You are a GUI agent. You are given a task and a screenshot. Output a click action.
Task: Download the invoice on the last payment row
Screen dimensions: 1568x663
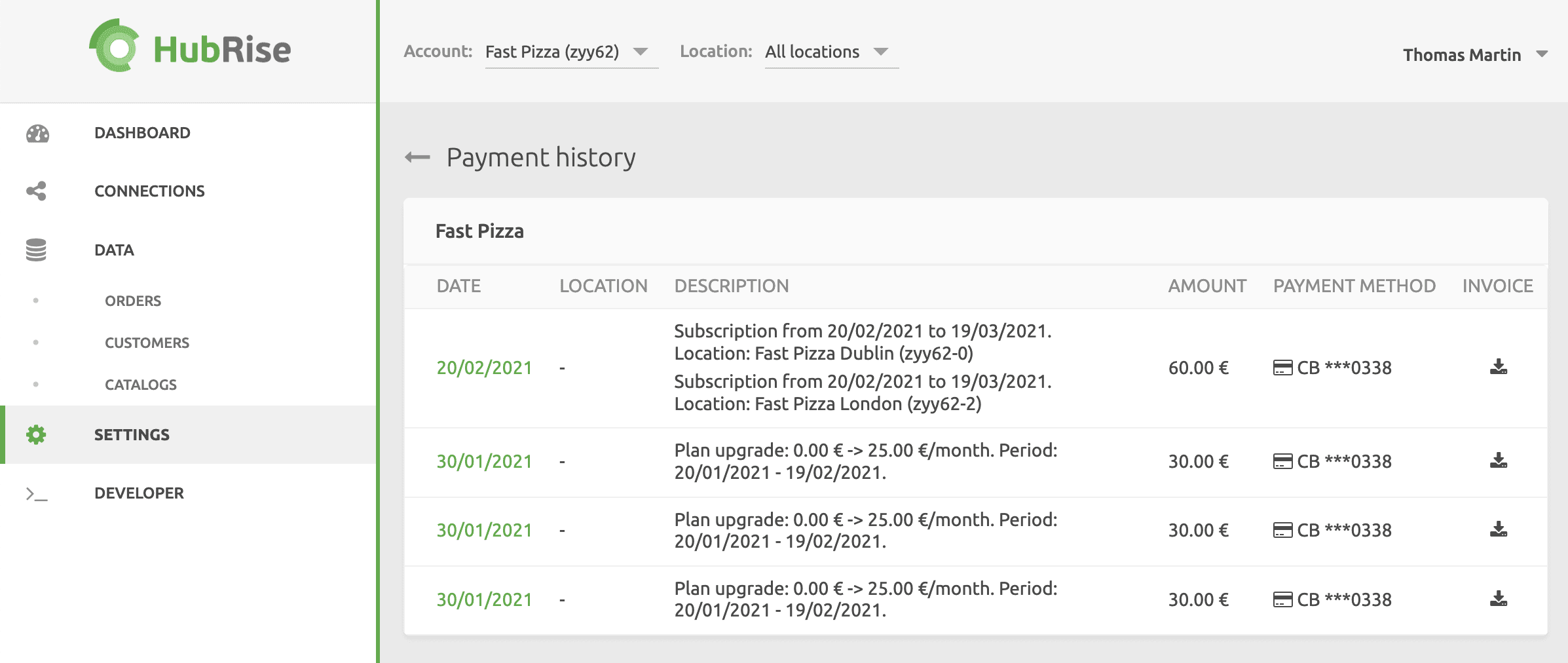1499,599
